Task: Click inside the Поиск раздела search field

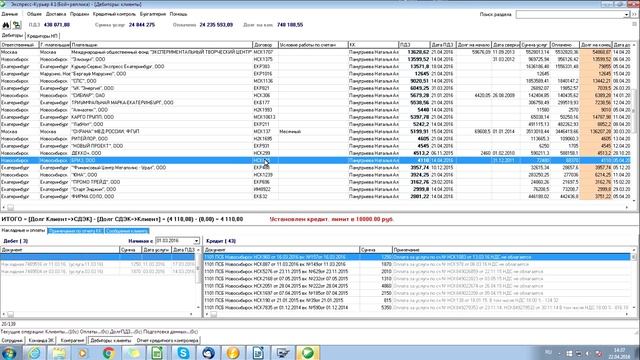Action: [569, 15]
